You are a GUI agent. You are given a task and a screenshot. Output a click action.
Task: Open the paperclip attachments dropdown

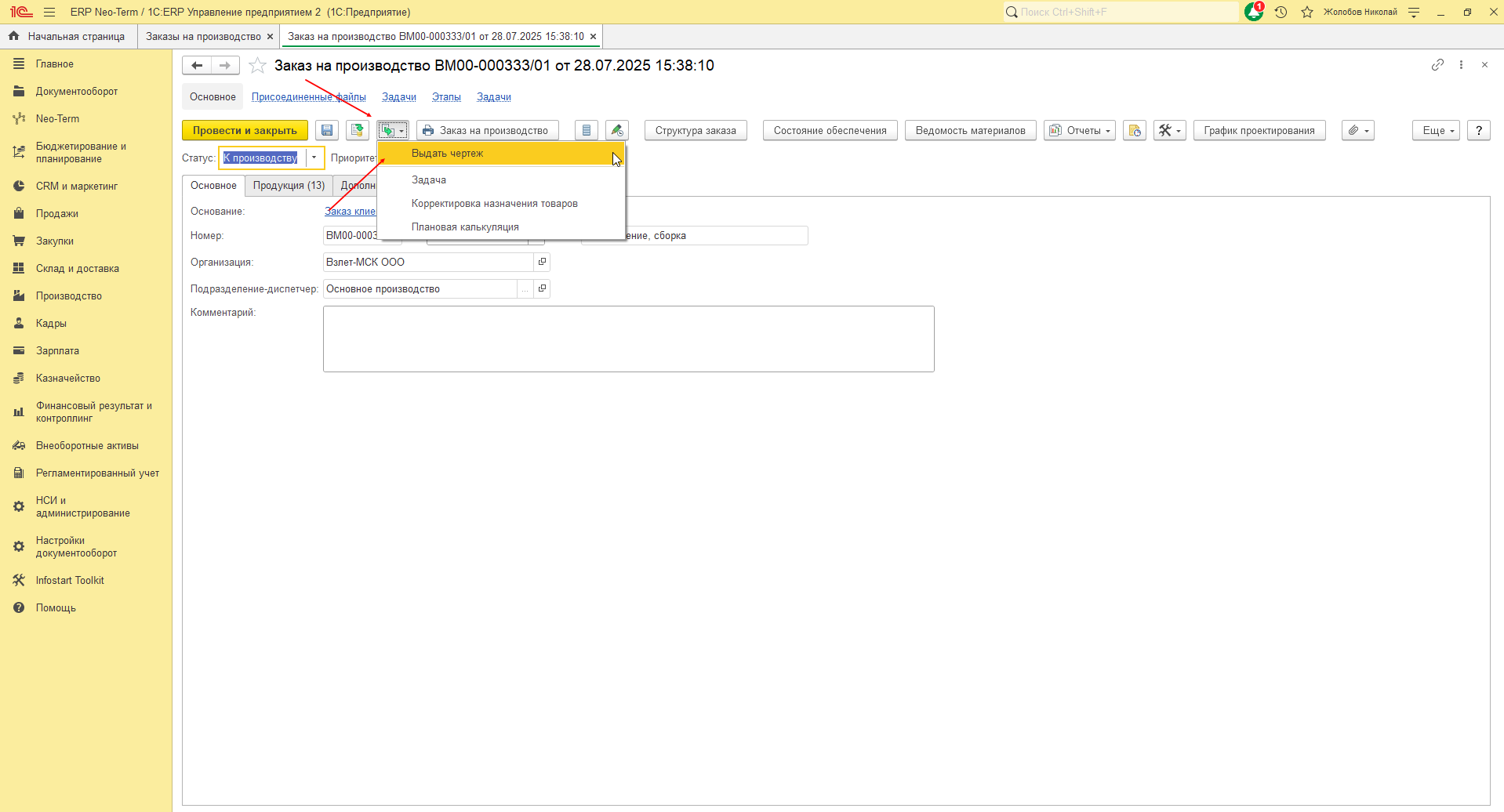pos(1358,131)
